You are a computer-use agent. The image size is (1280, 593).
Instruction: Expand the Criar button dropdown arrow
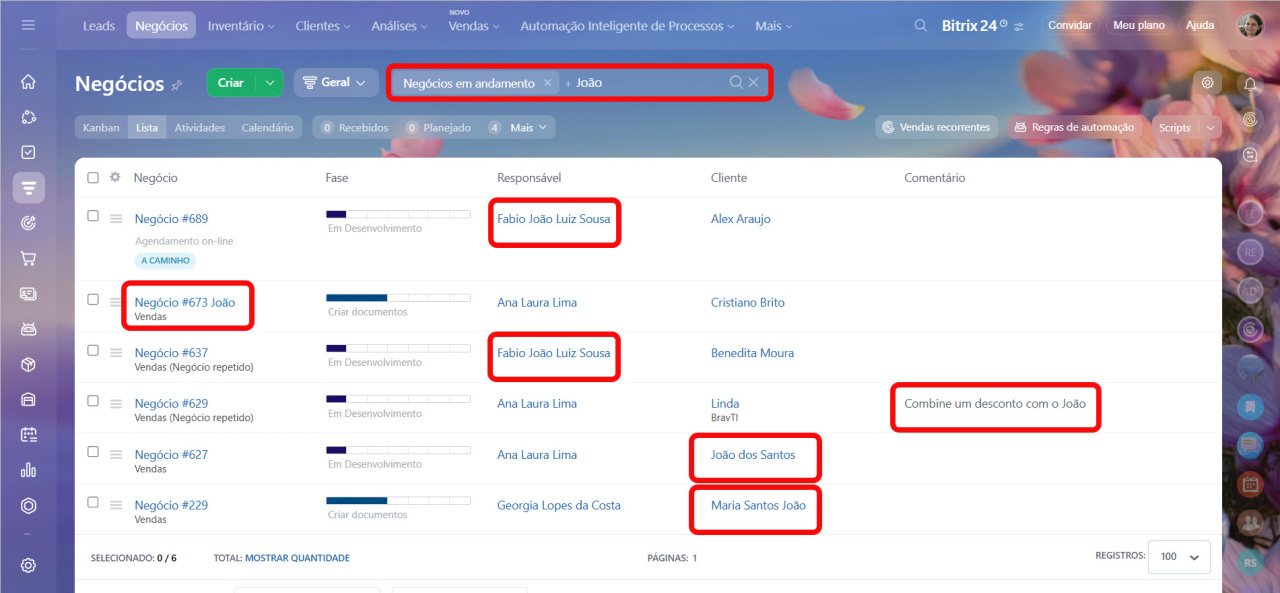[270, 83]
